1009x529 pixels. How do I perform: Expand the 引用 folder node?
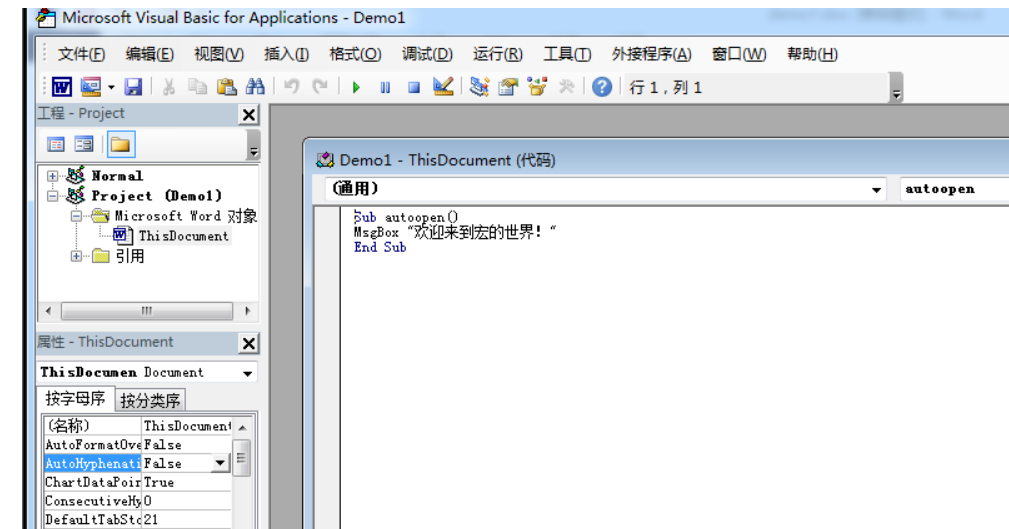click(x=76, y=256)
